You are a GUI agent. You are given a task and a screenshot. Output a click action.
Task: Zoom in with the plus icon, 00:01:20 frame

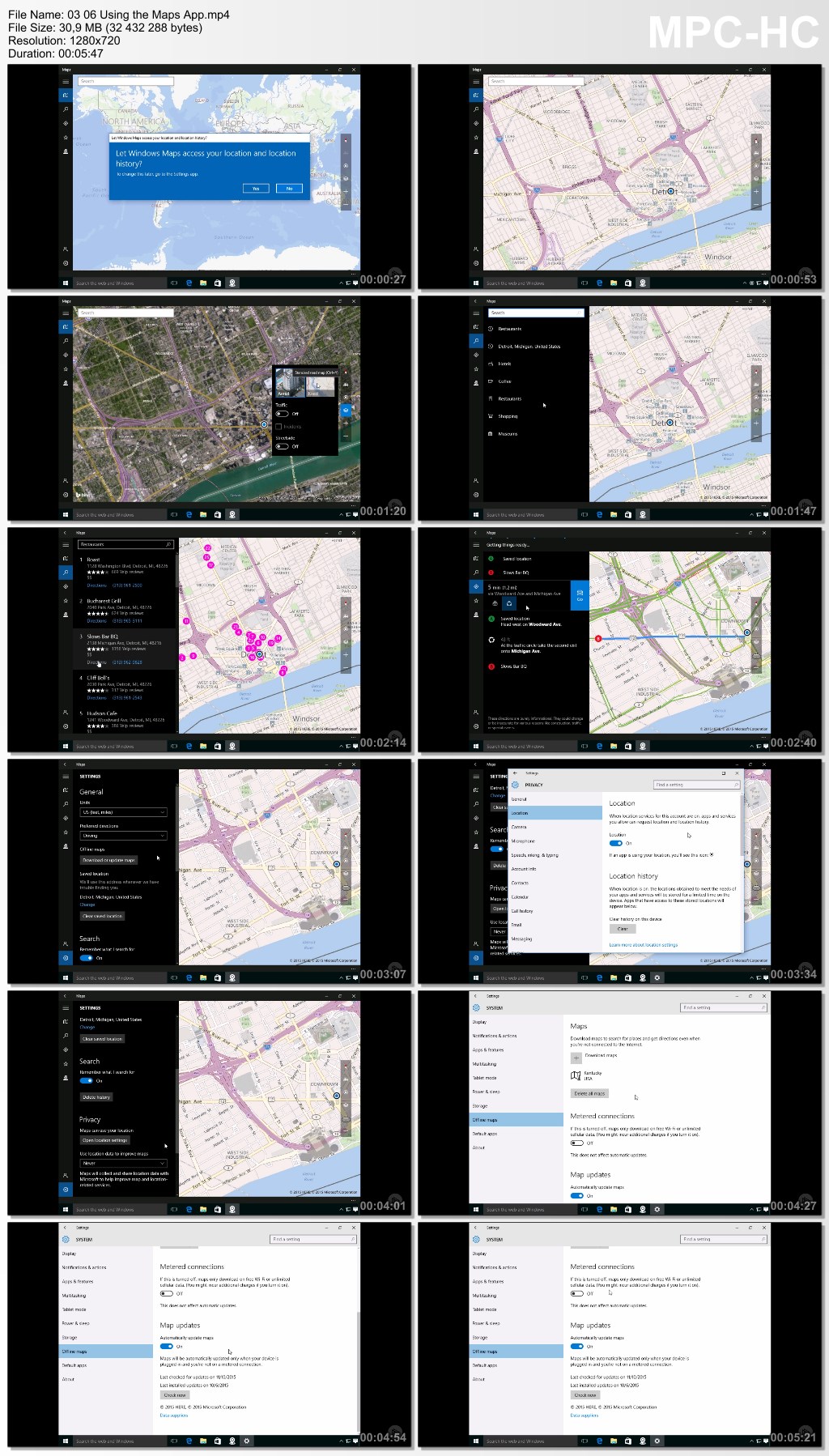tap(346, 423)
